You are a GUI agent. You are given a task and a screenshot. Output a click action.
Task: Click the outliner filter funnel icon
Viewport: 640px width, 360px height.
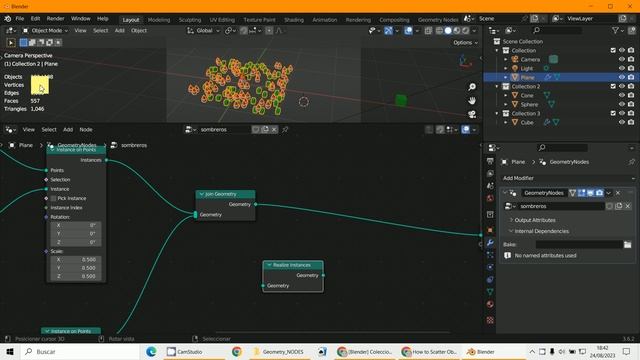[616, 31]
